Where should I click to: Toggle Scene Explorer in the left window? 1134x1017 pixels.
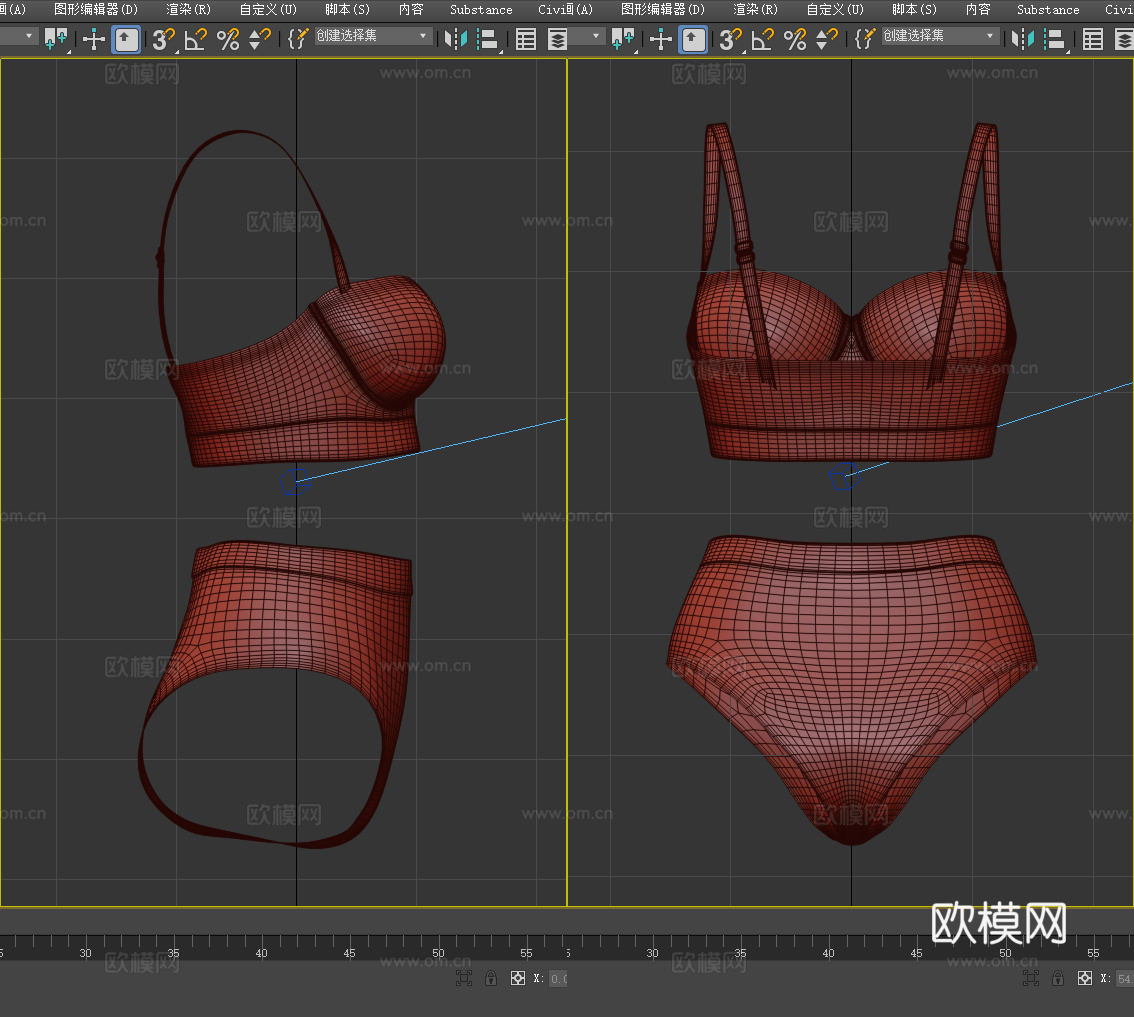point(526,39)
